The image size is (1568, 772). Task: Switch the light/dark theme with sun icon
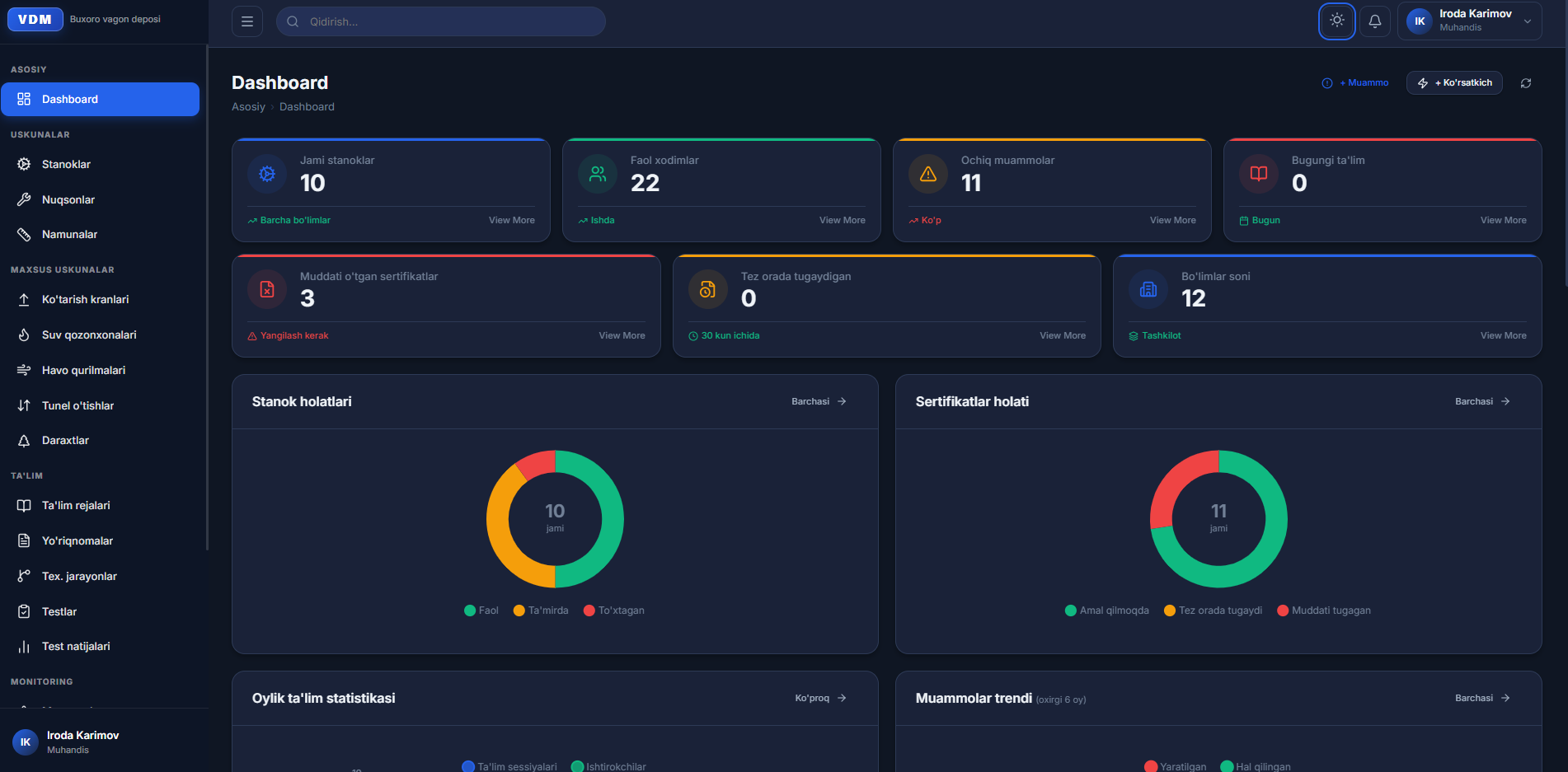[1337, 21]
